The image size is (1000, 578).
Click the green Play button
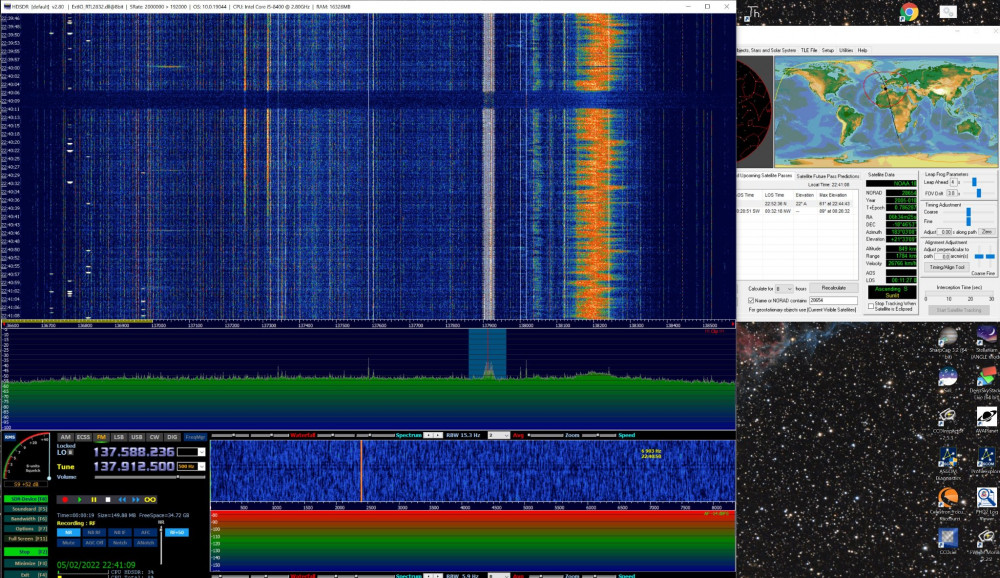point(79,500)
